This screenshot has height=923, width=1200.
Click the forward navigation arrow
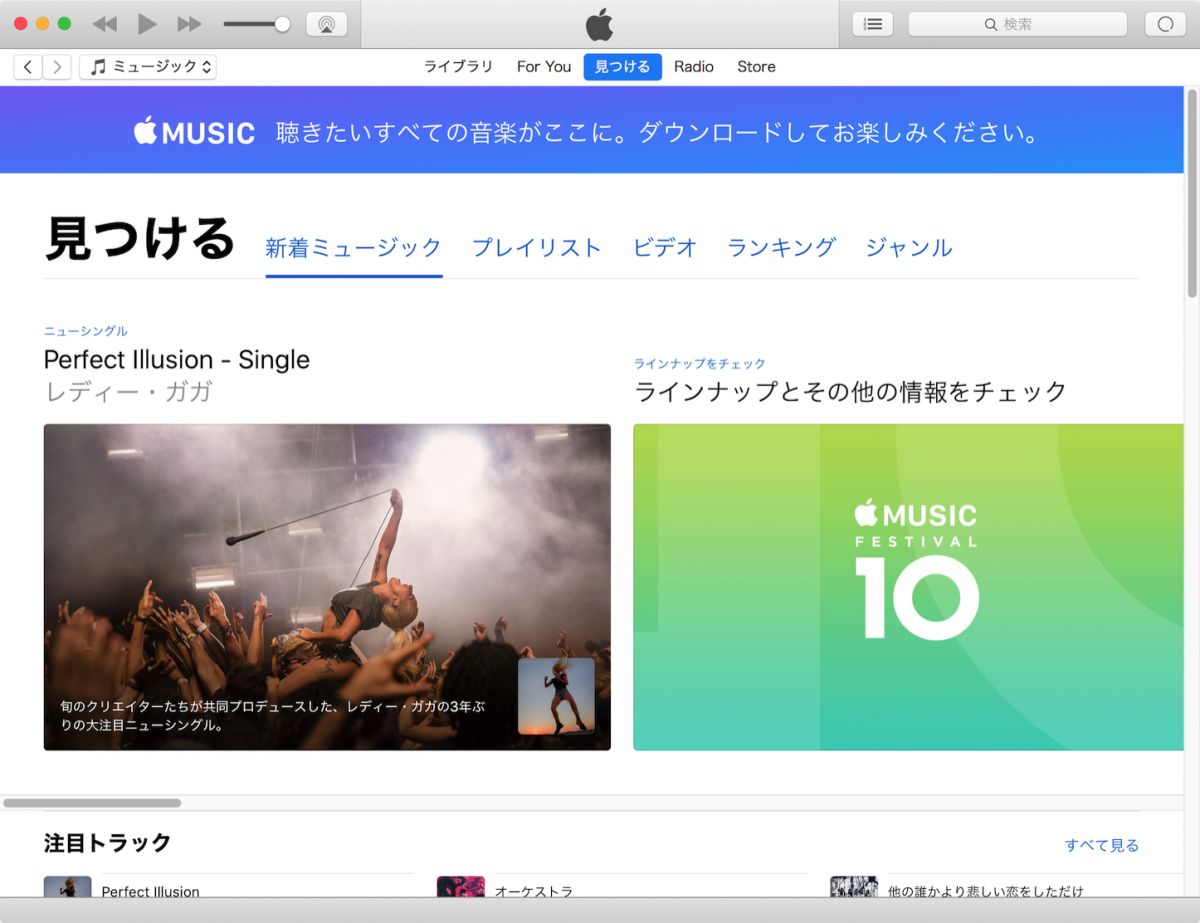[57, 66]
